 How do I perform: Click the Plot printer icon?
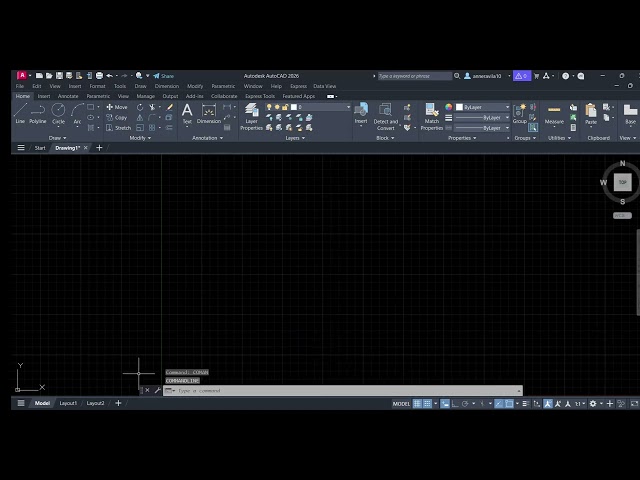[99, 76]
